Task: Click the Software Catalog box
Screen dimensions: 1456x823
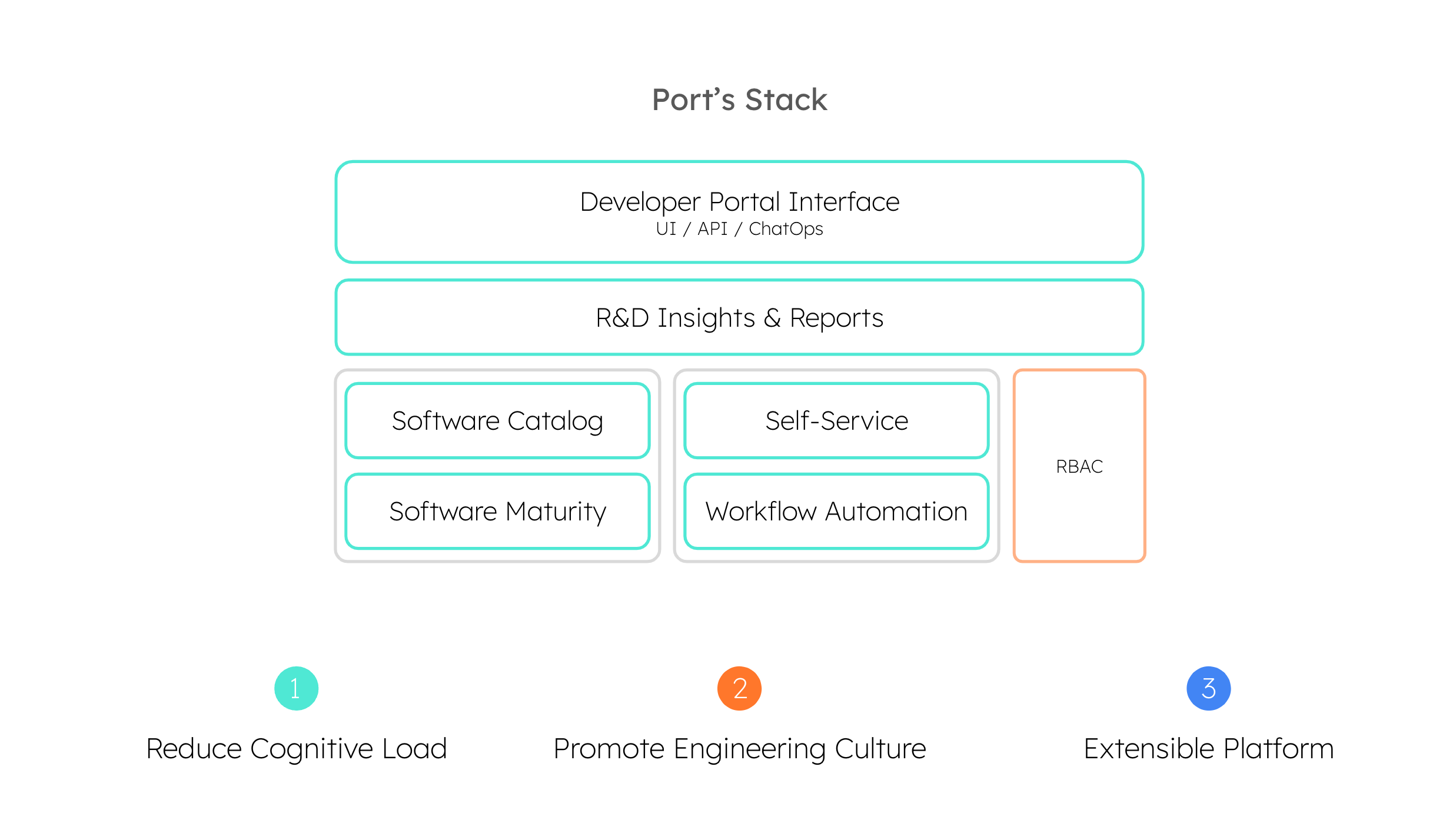Action: 497,420
